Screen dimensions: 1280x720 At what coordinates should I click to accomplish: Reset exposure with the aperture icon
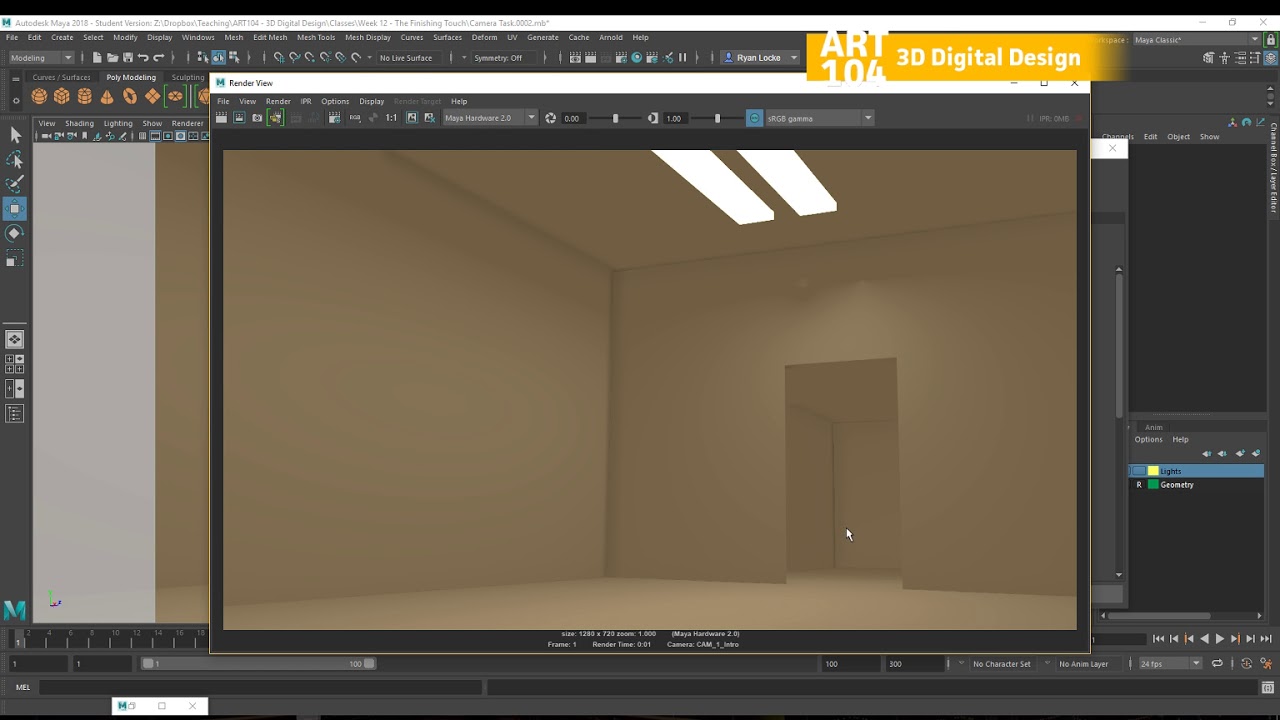pyautogui.click(x=551, y=118)
